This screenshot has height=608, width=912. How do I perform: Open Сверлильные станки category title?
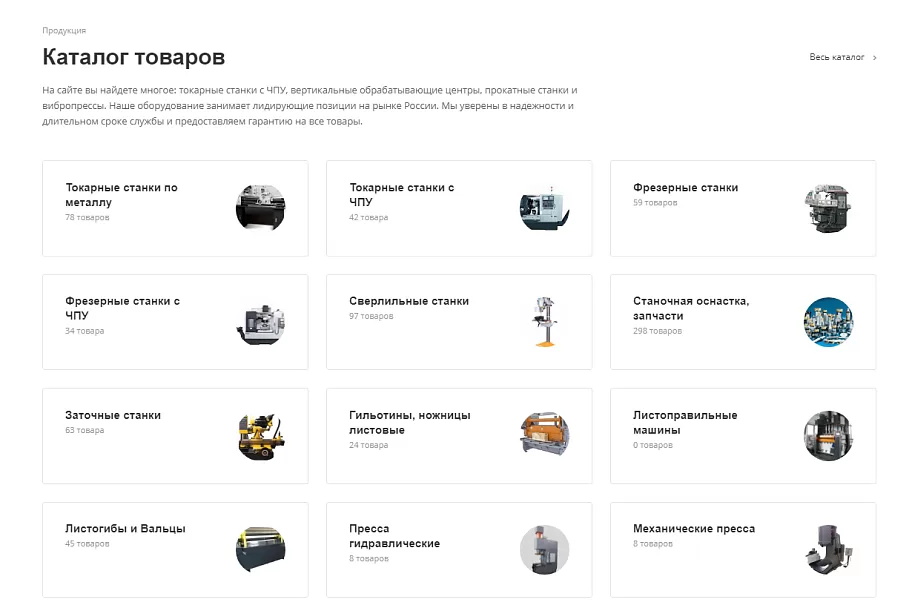409,301
